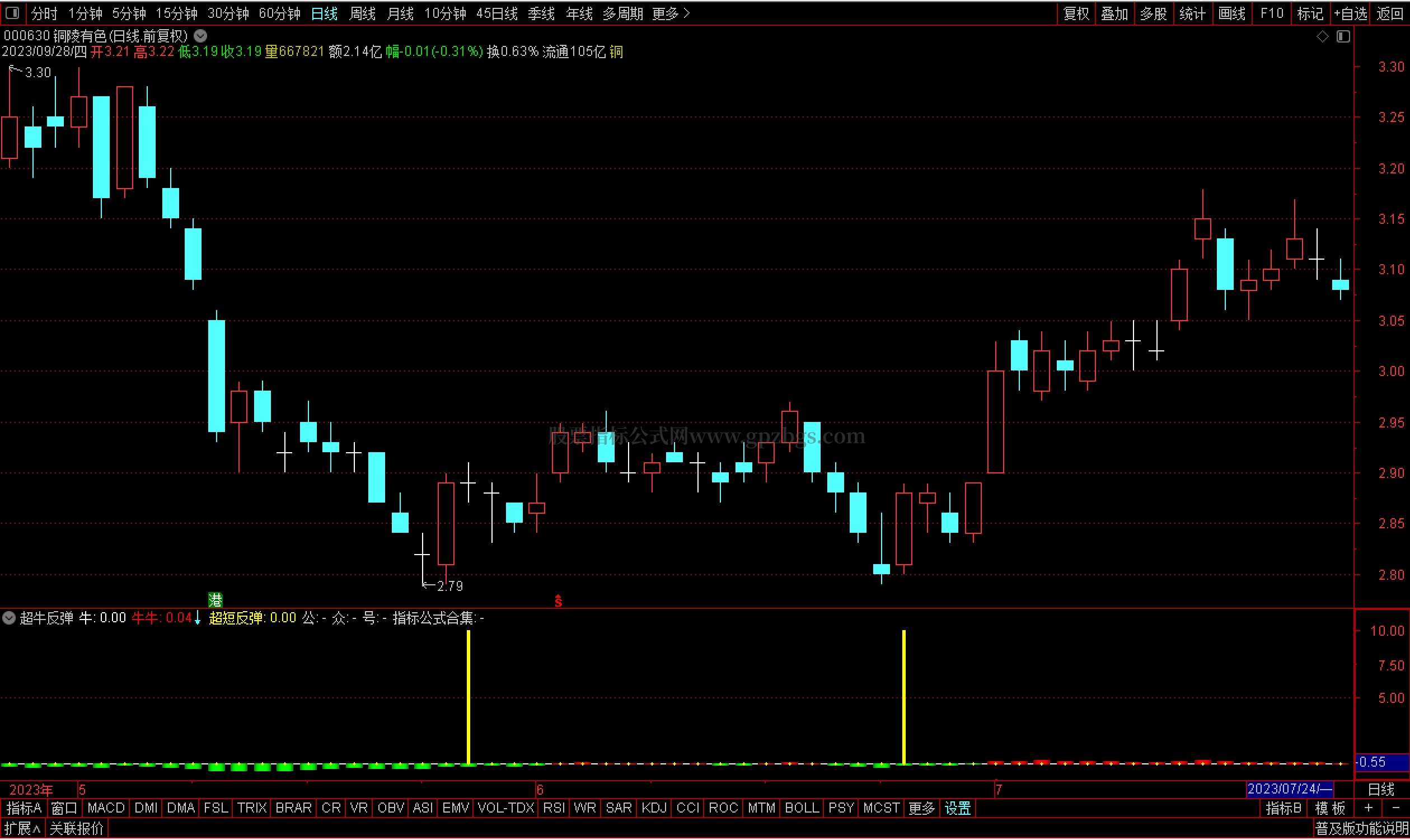This screenshot has height=840, width=1410.
Task: Click the red S marker under chart
Action: click(x=558, y=601)
